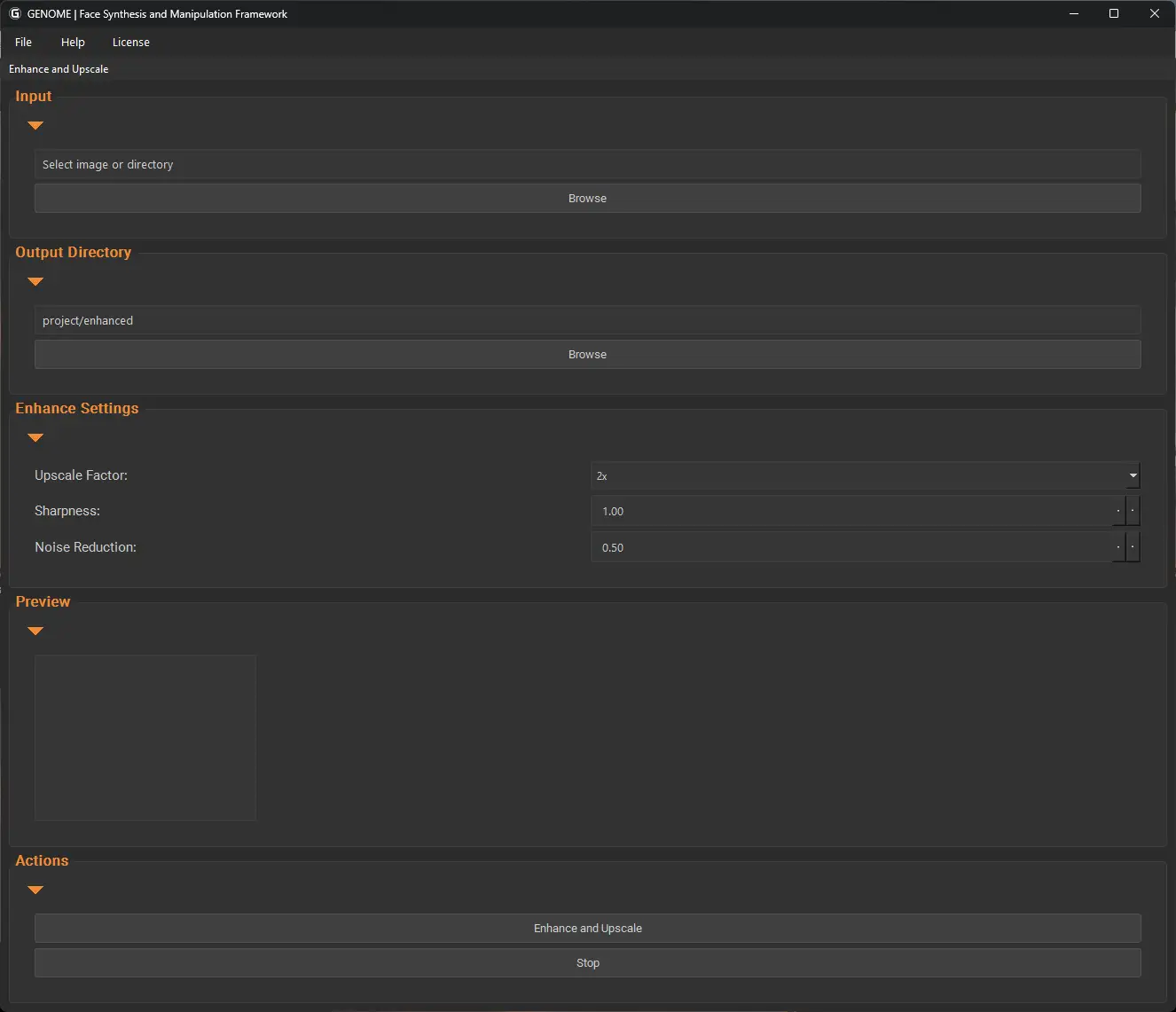Collapse the Enhance Settings section arrow
The image size is (1176, 1012).
(x=35, y=437)
